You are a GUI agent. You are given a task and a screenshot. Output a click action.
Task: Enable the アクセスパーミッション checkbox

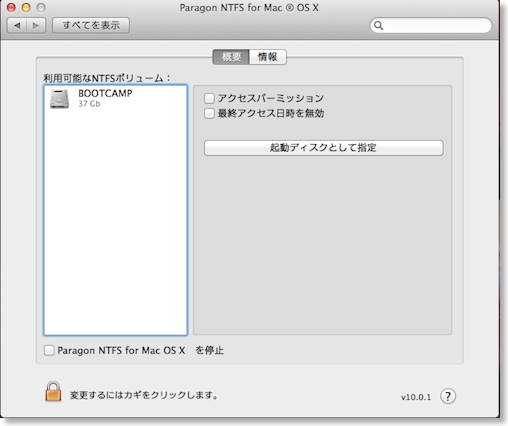[x=209, y=98]
